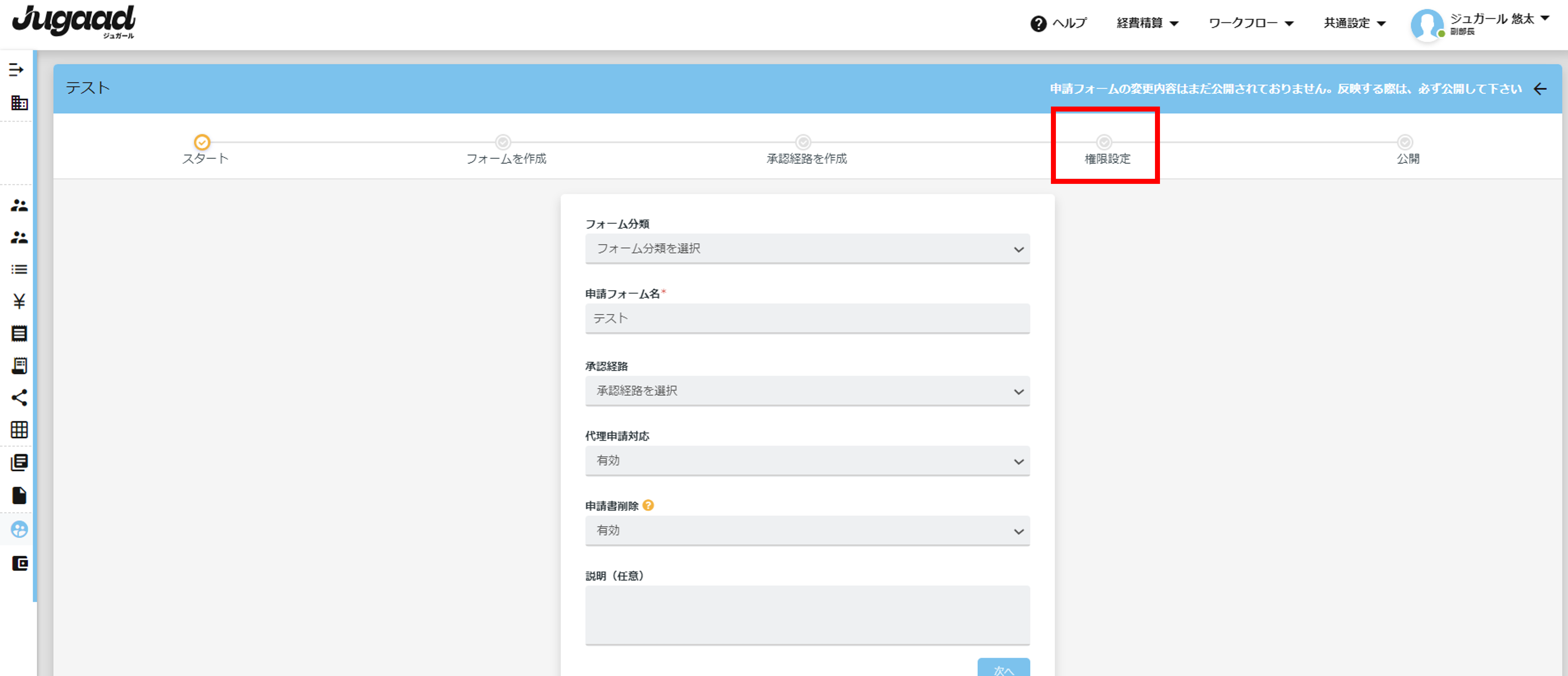Click the share/route nodes icon in the sidebar
1568x676 pixels.
(19, 398)
